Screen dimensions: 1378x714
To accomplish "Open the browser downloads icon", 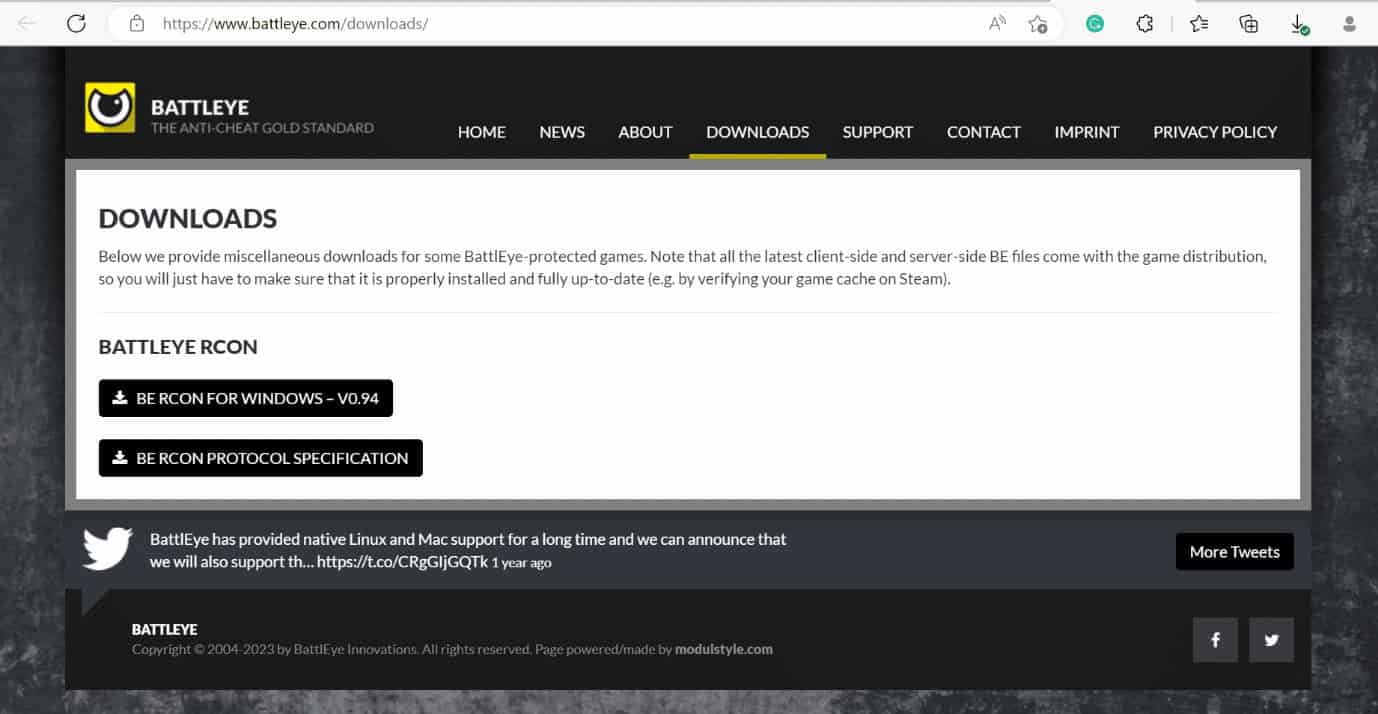I will [x=1299, y=24].
